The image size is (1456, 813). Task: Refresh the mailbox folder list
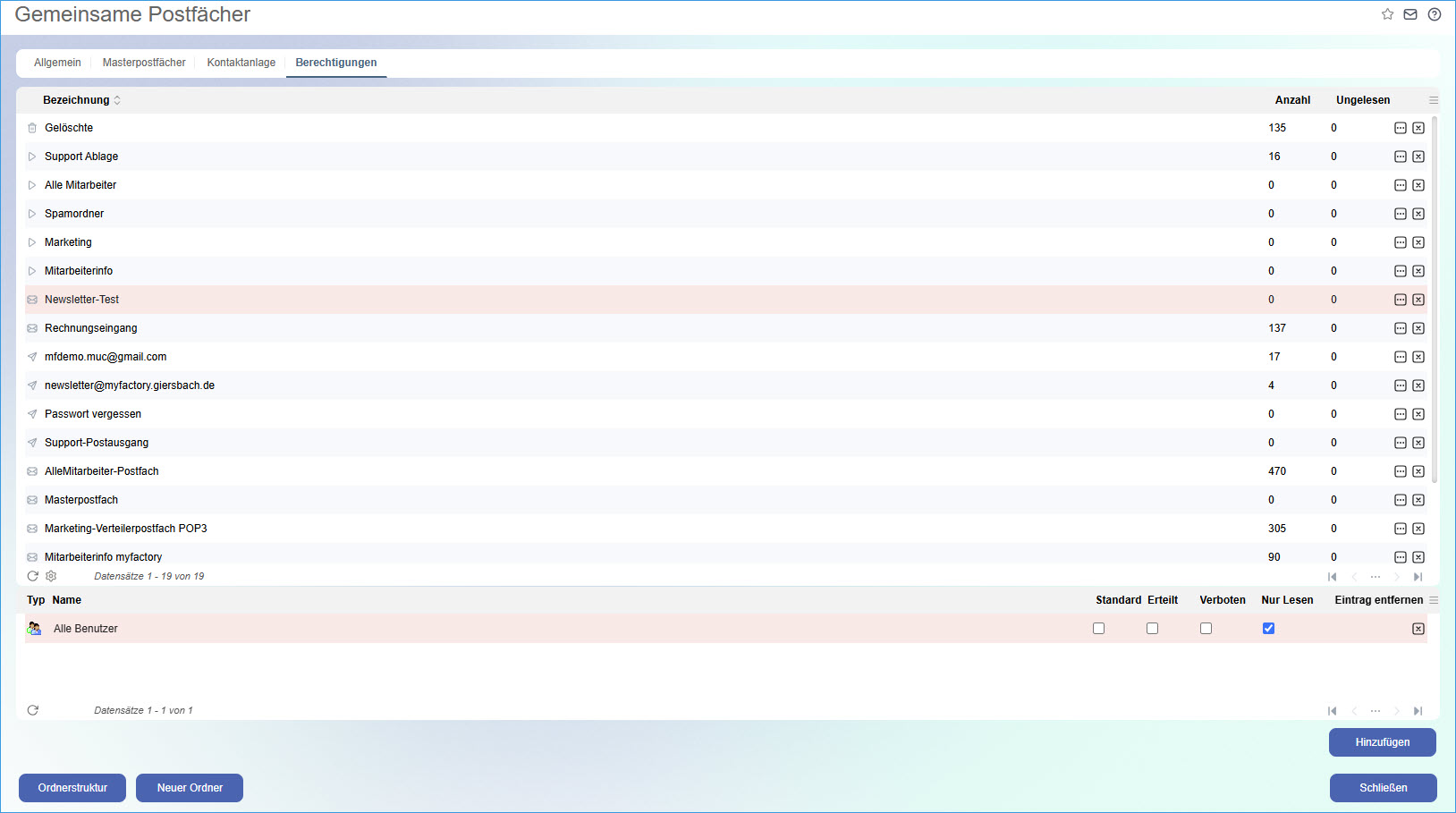tap(33, 576)
